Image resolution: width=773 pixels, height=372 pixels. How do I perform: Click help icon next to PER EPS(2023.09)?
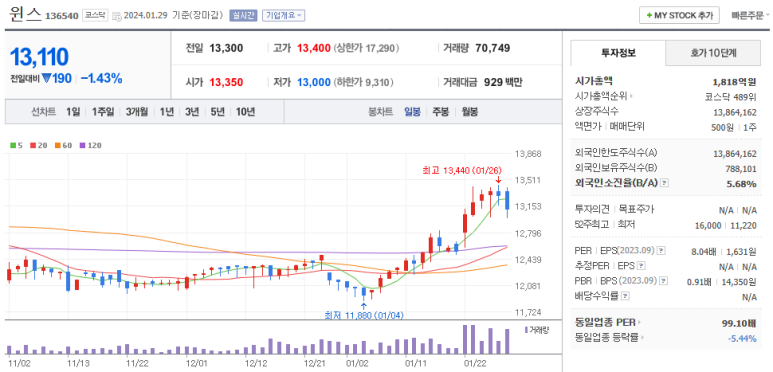click(661, 251)
